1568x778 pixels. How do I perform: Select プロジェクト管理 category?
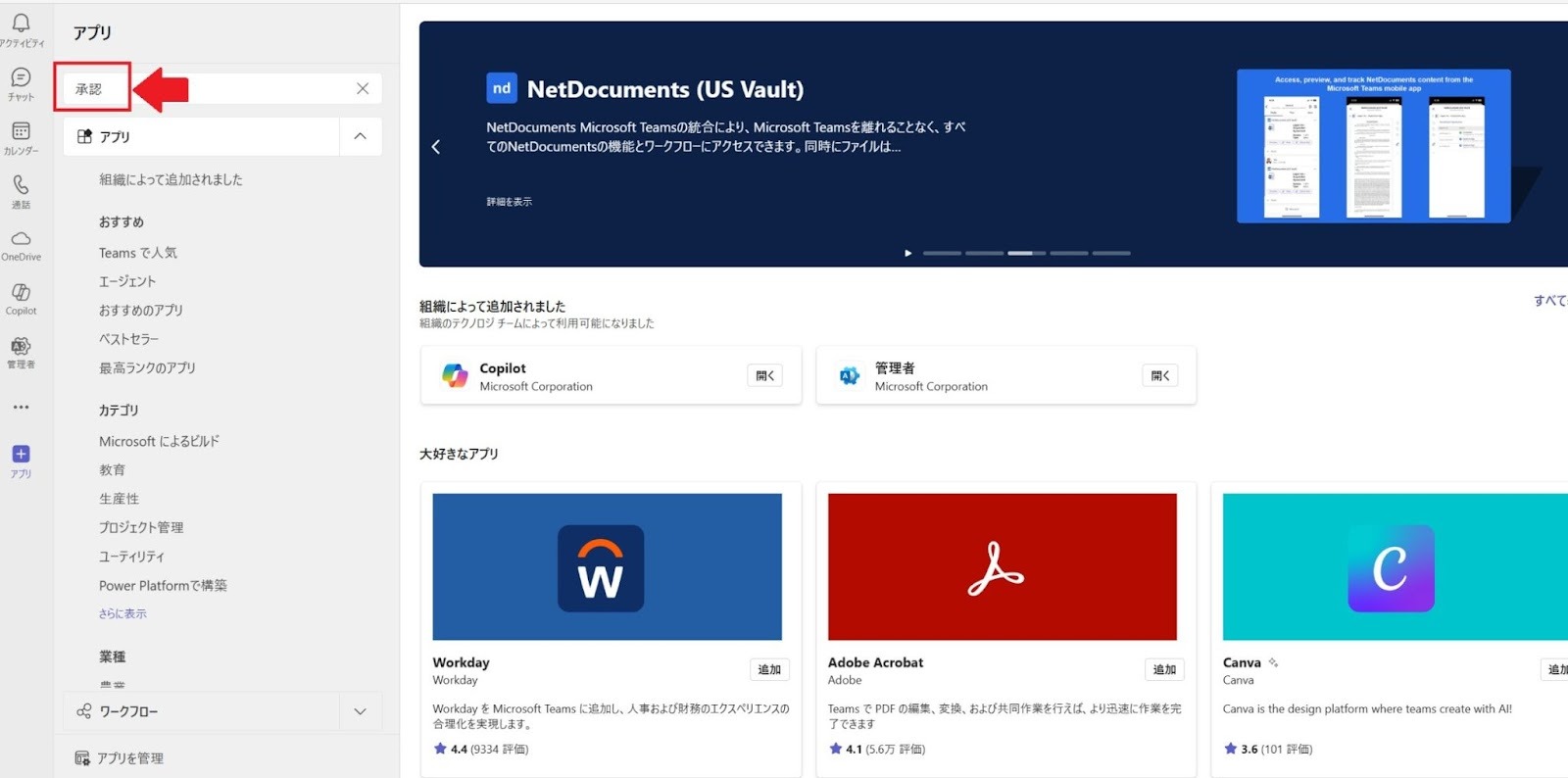[x=141, y=527]
